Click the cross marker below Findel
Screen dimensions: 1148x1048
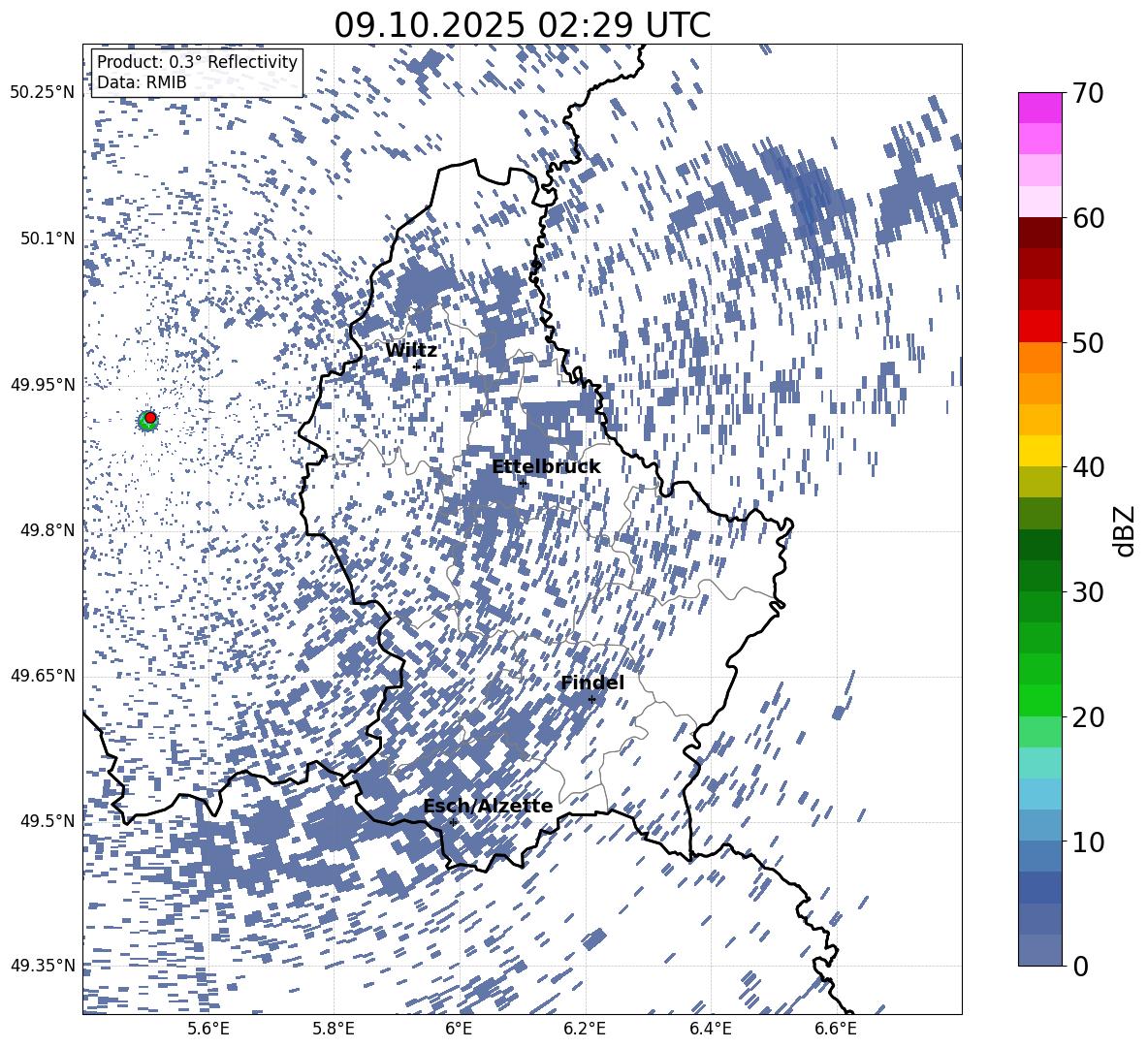(x=591, y=700)
